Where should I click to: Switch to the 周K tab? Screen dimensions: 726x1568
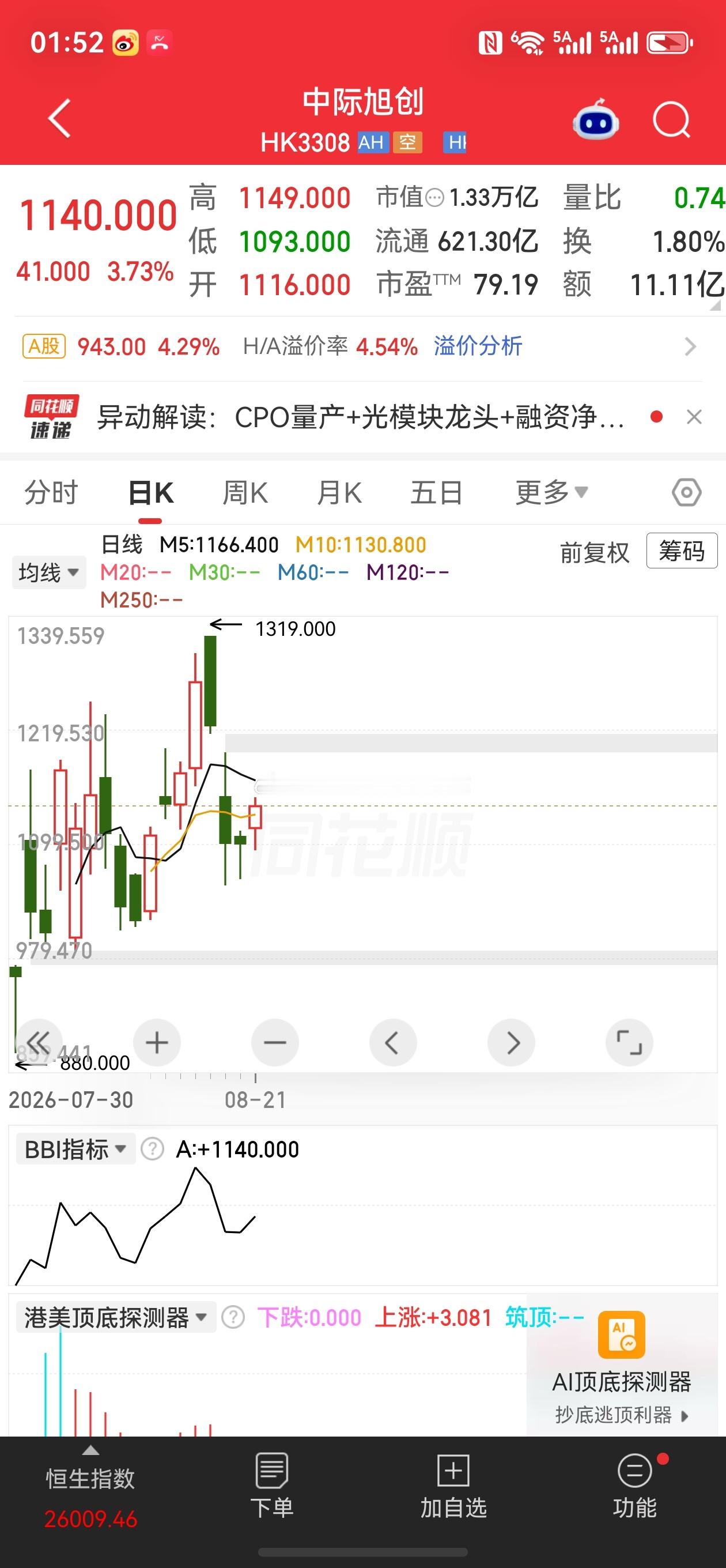pos(245,492)
